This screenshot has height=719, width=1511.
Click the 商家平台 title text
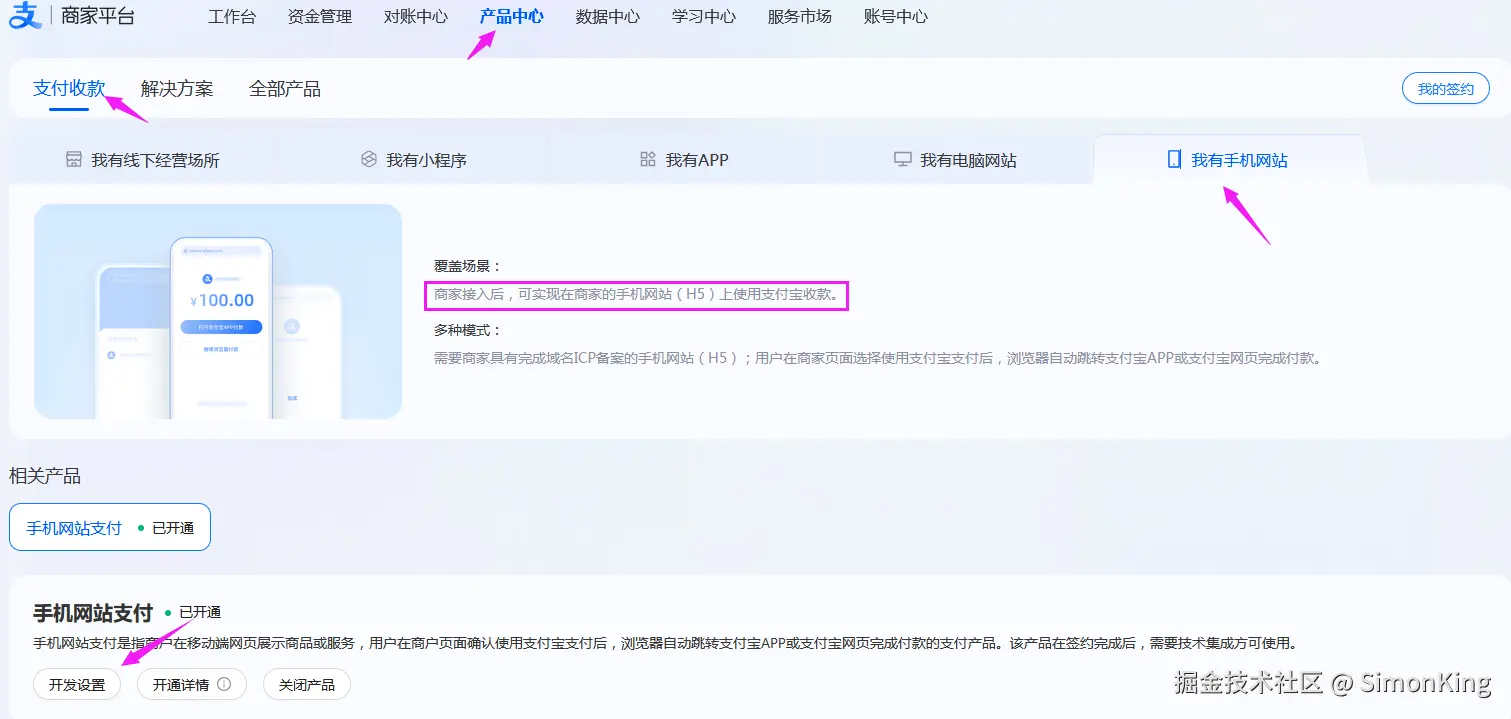[98, 16]
